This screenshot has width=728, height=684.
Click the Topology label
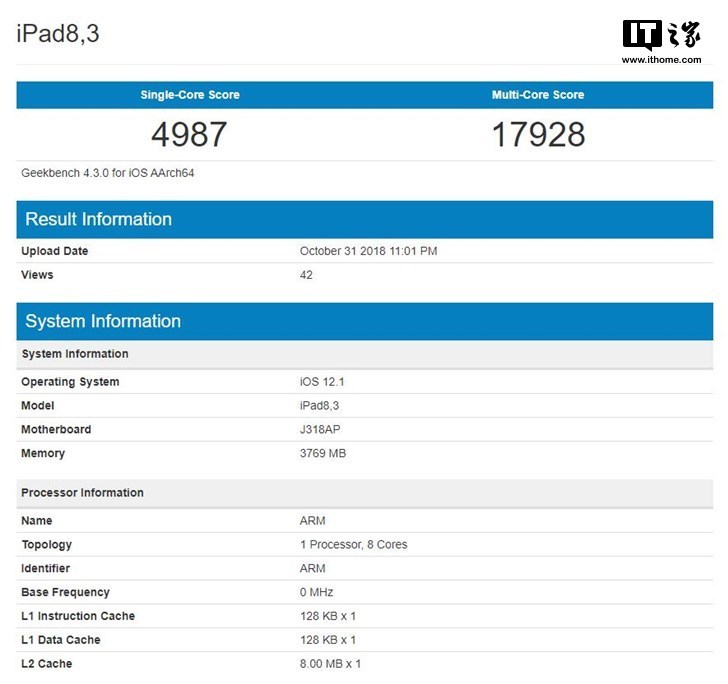click(46, 544)
